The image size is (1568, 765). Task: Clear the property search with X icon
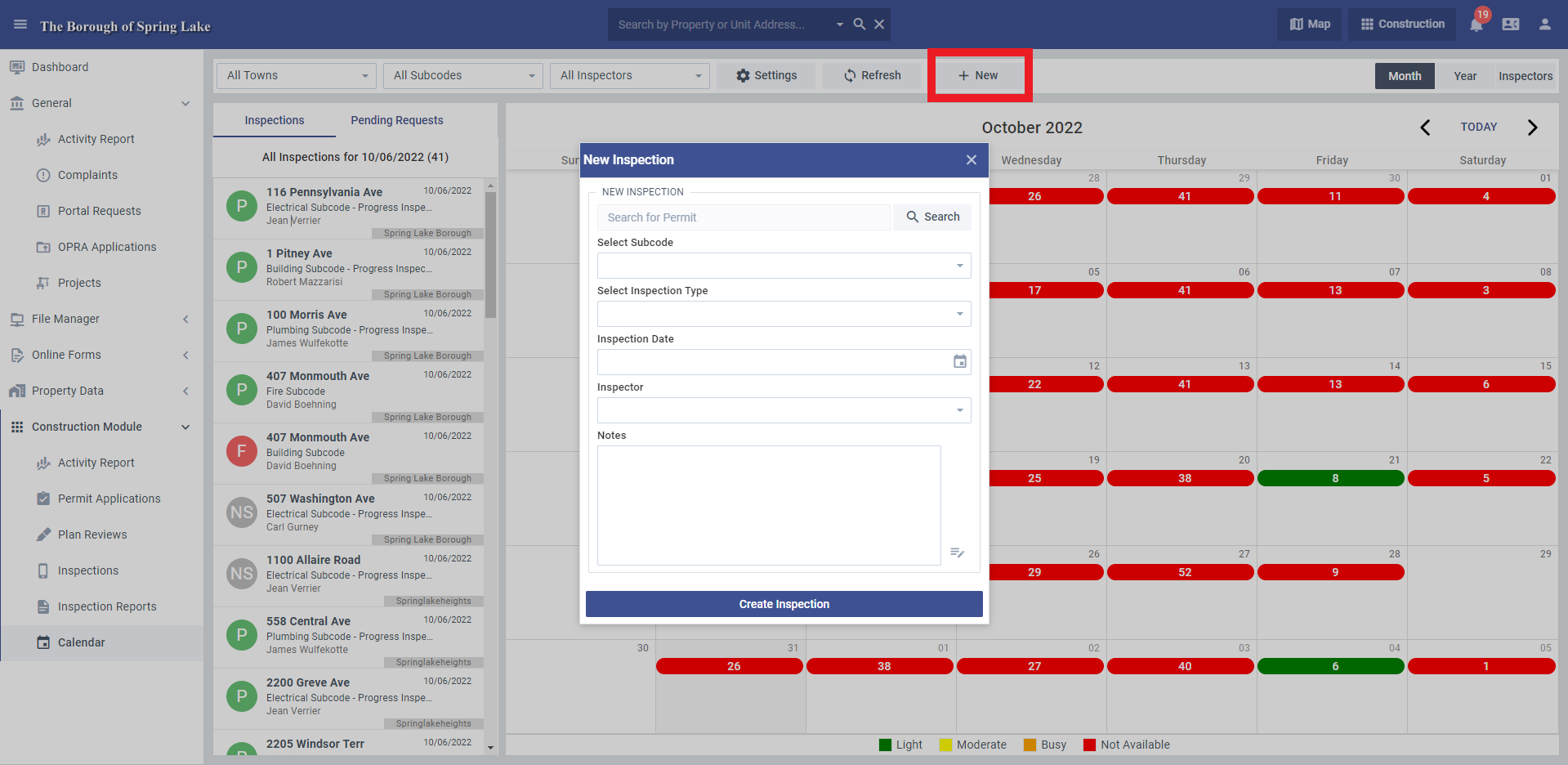coord(879,25)
